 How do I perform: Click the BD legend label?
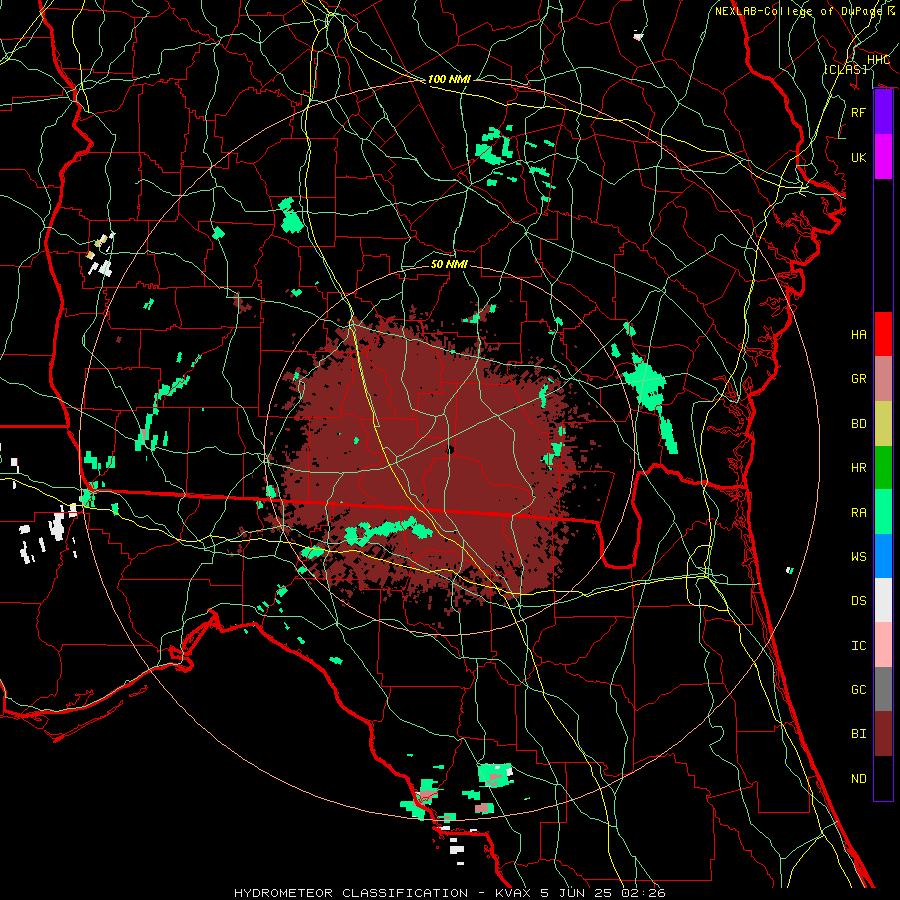pyautogui.click(x=859, y=424)
